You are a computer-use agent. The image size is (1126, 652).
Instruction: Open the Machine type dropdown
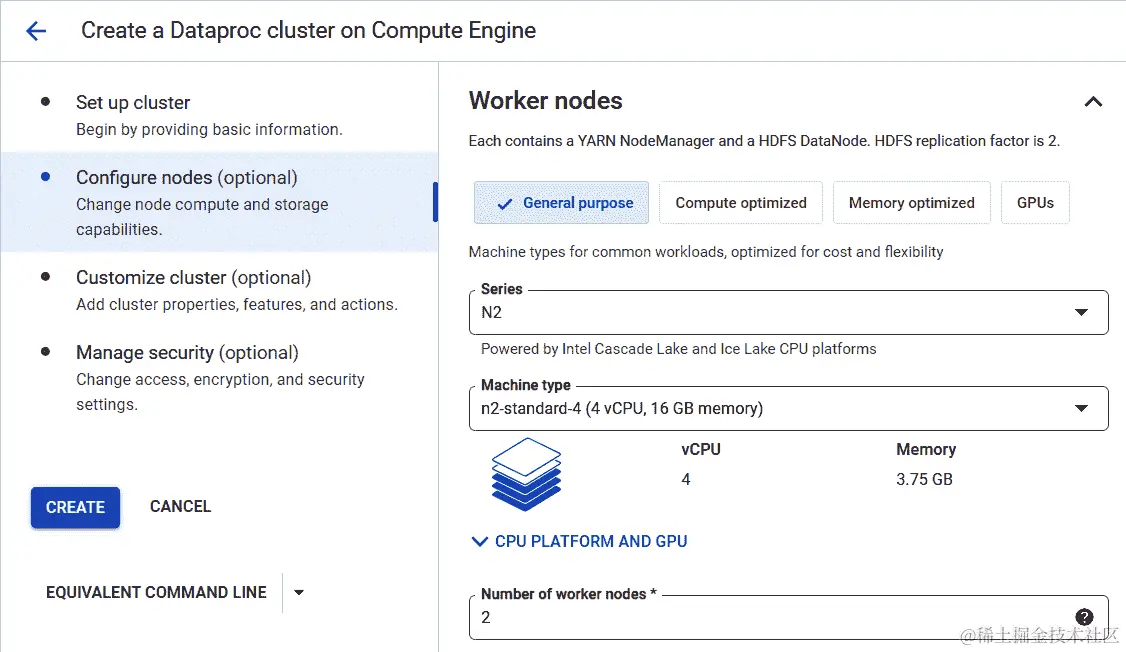tap(788, 408)
